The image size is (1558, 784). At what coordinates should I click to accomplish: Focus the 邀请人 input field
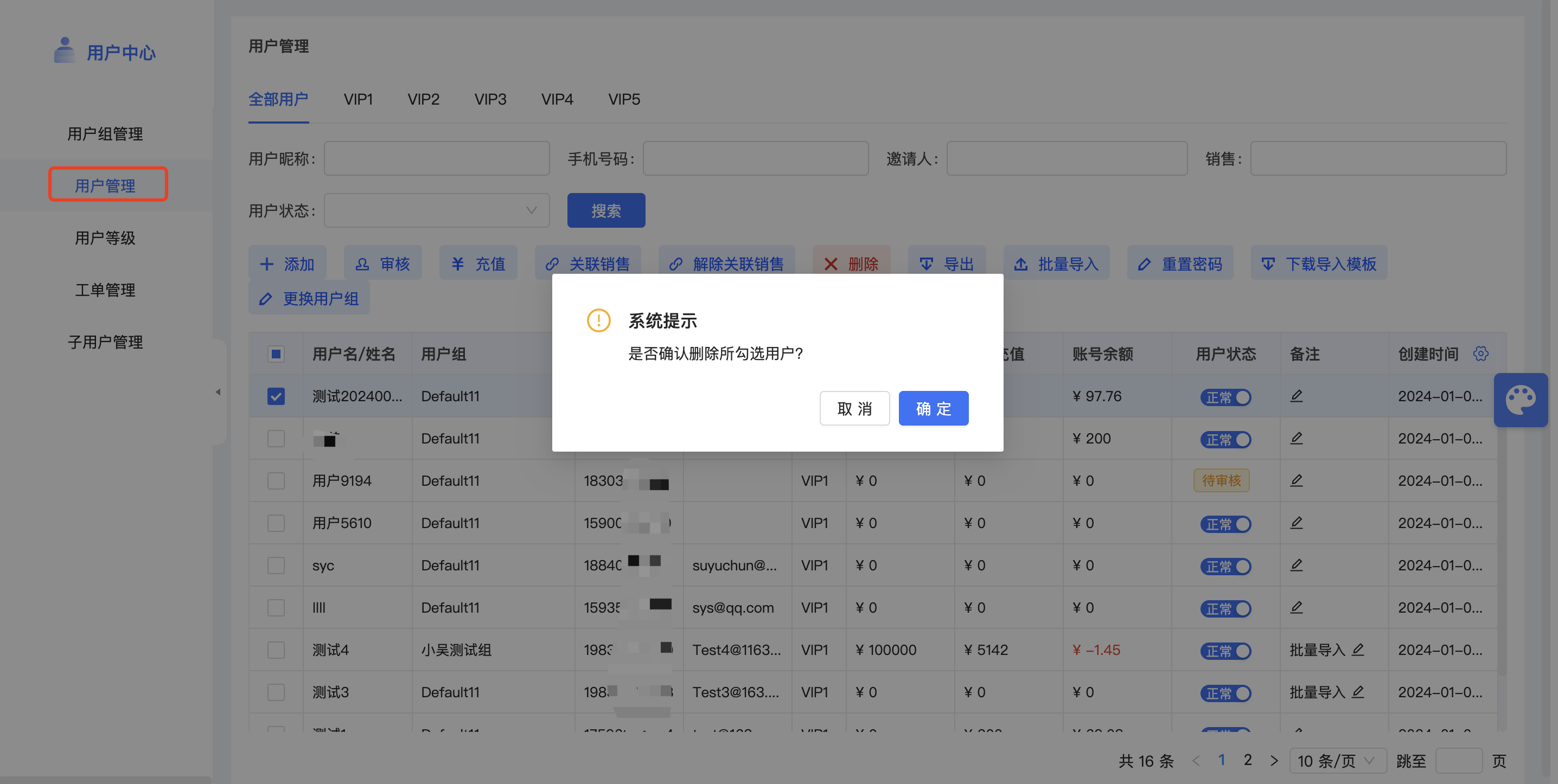pos(1067,158)
